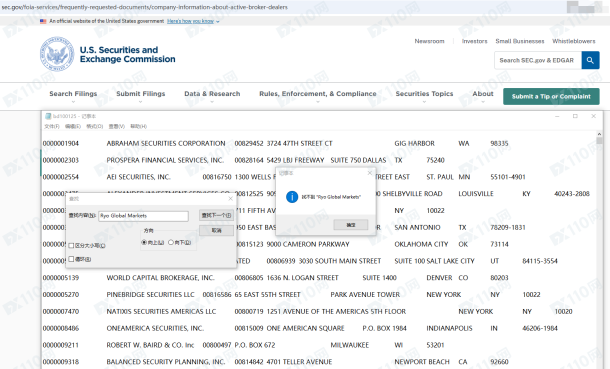Click WORLD CAPITAL BROKERAGE, INC. text
The image size is (610, 369).
coord(161,278)
